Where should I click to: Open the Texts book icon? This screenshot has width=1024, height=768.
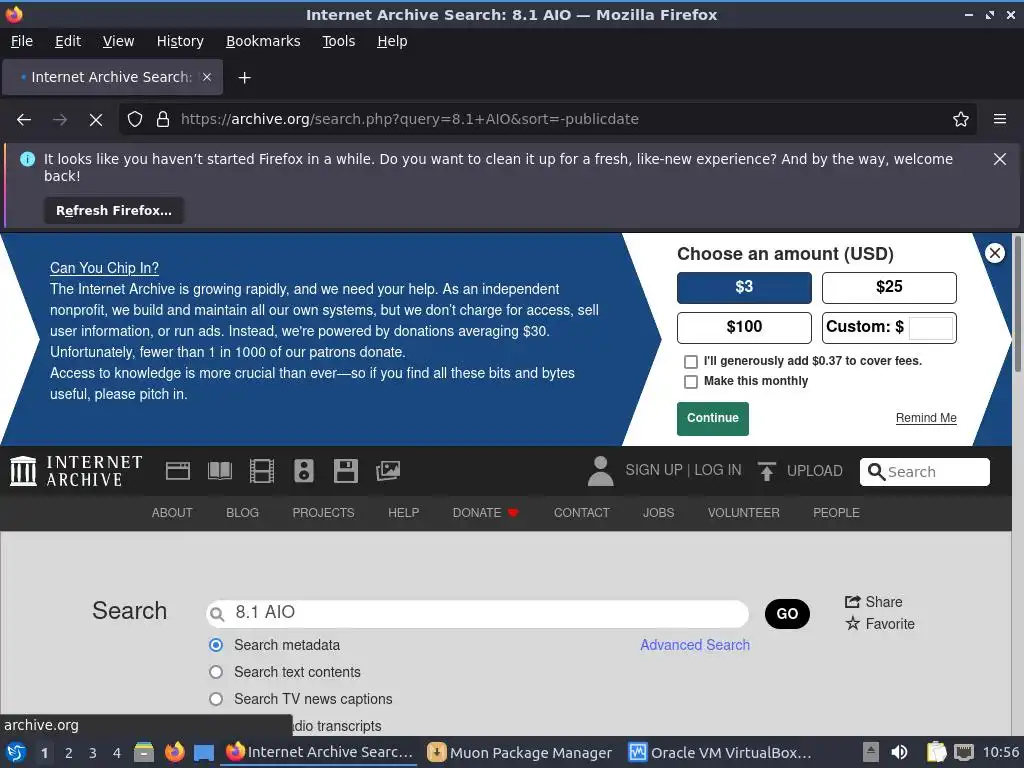click(x=220, y=471)
